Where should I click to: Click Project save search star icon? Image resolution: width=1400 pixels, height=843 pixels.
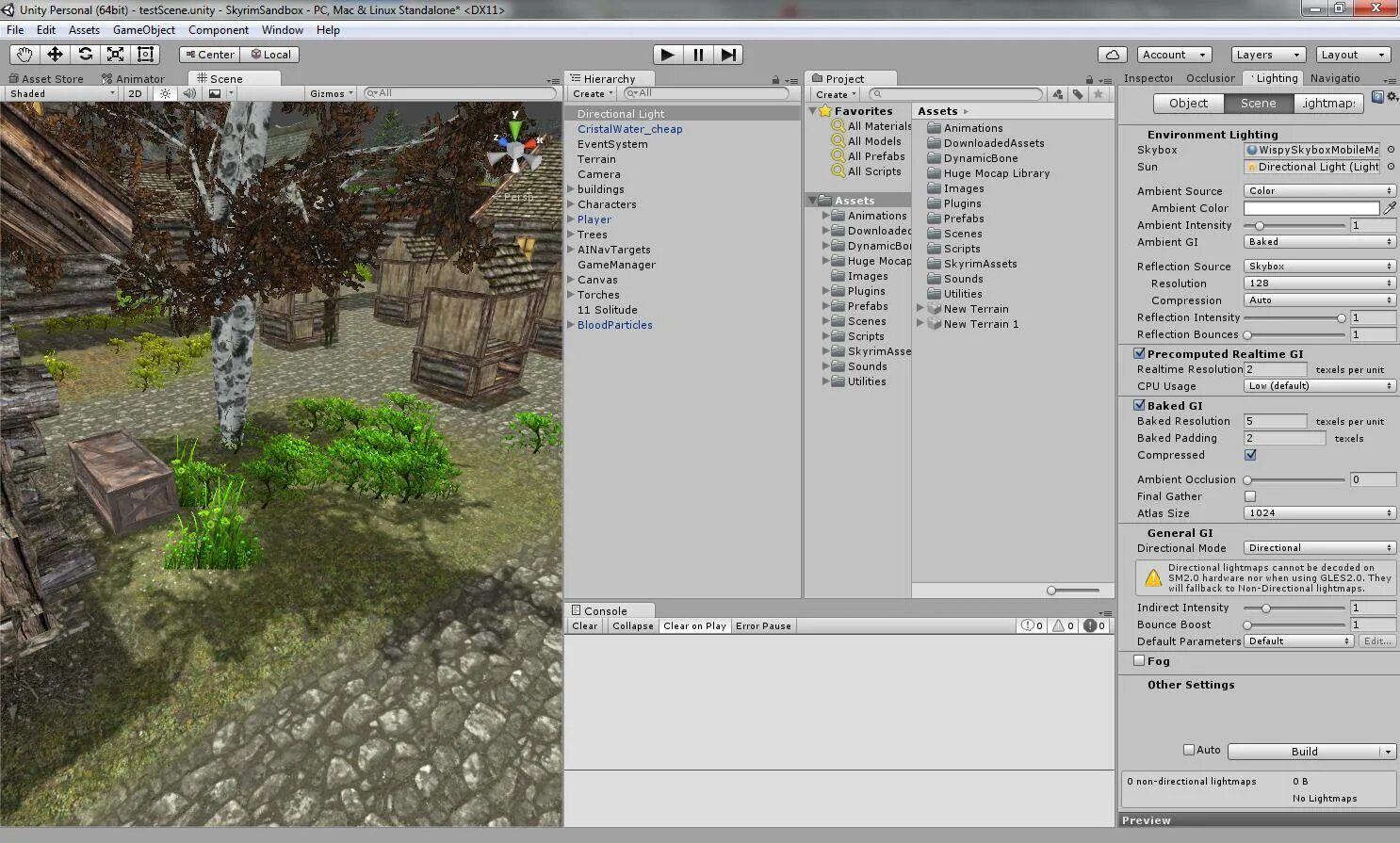[1098, 94]
